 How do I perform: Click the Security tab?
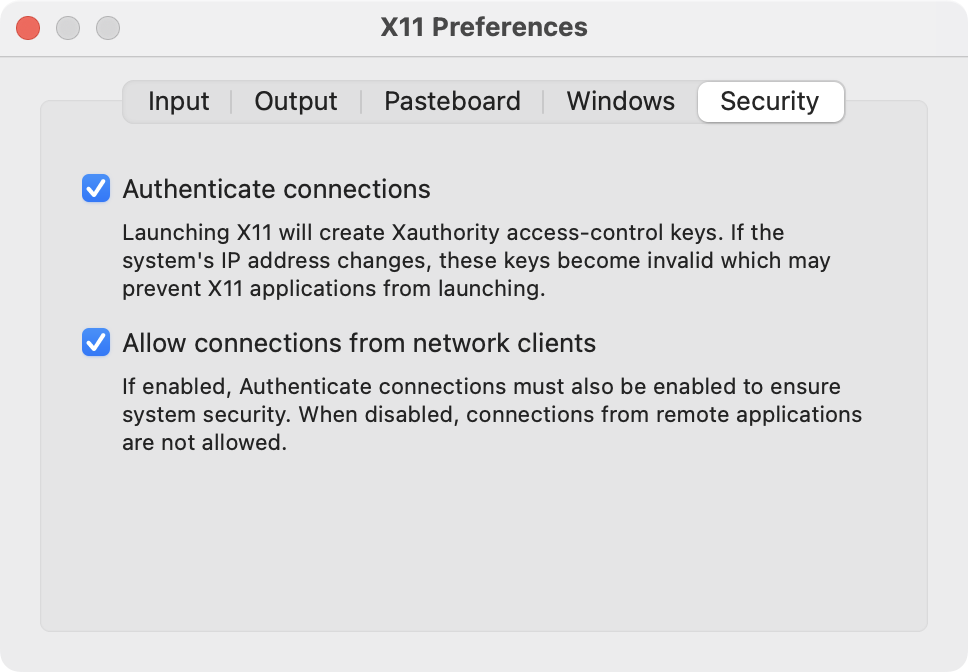point(769,102)
